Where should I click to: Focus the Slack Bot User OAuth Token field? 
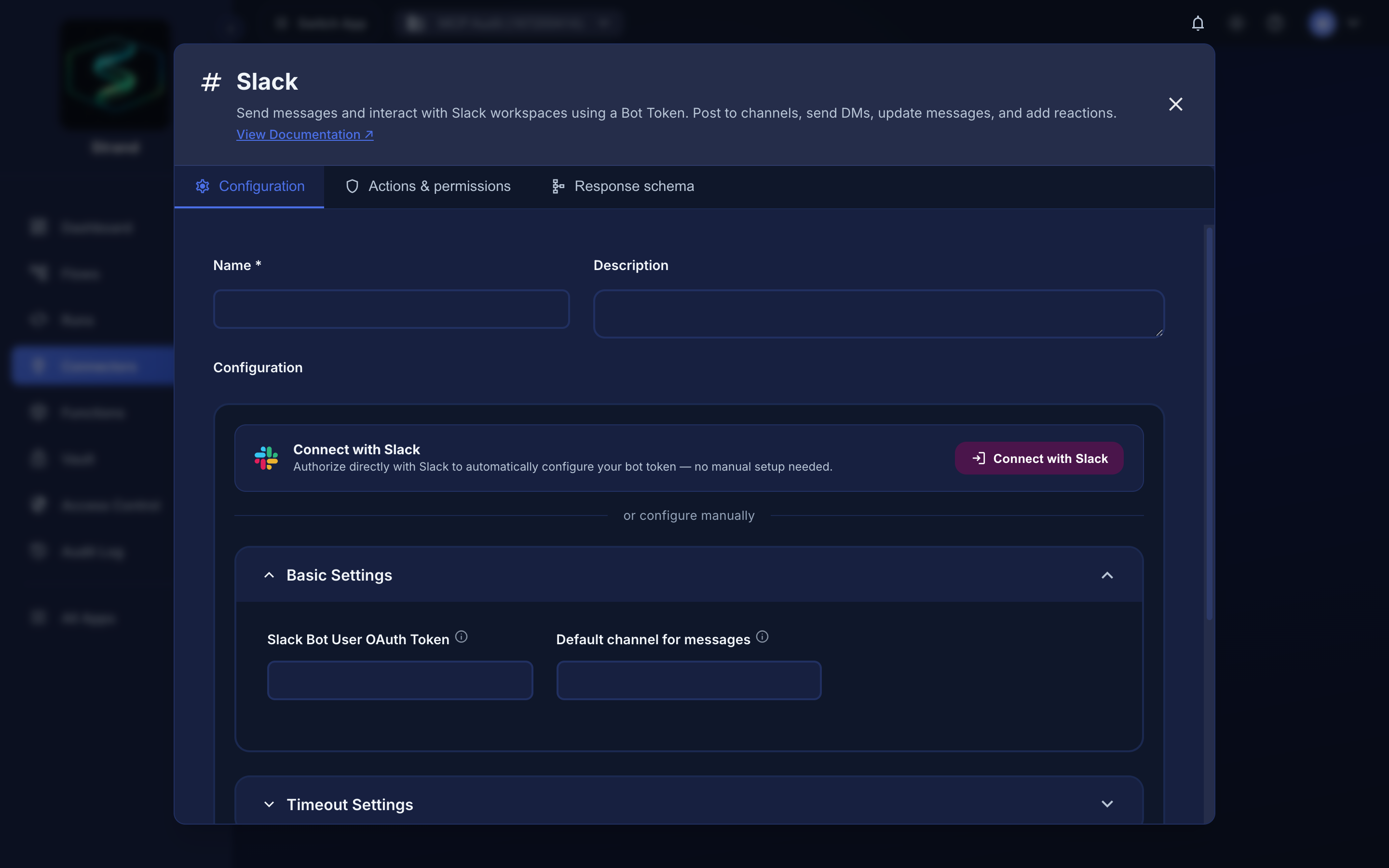pyautogui.click(x=400, y=680)
